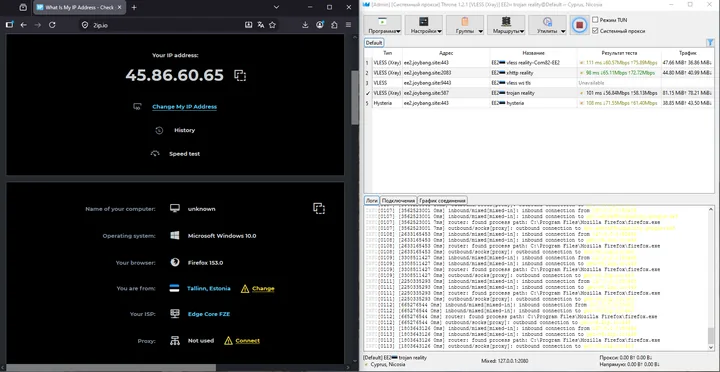Image resolution: width=720 pixels, height=372 pixels.
Task: Click the Change My IP Address link
Action: 184,107
